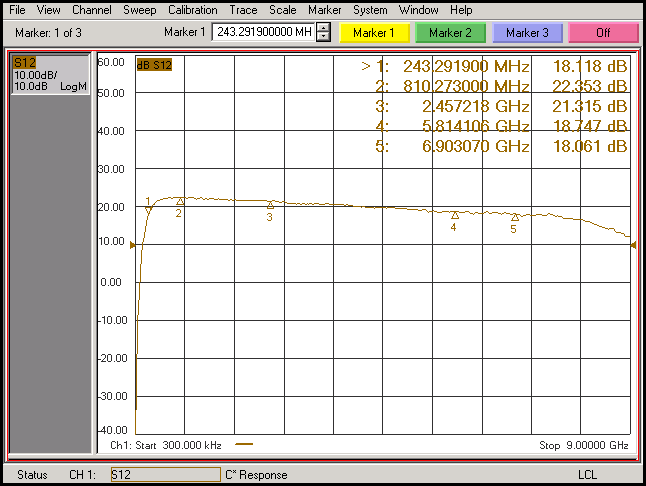Screen dimensions: 646x486
Task: Open the Trace menu
Action: [x=243, y=10]
